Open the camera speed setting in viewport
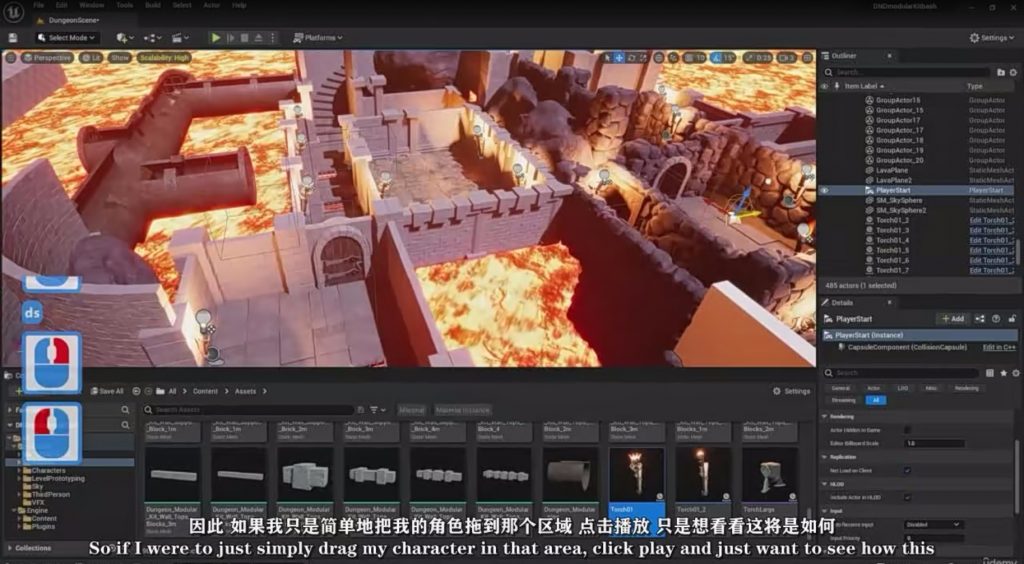 786,57
